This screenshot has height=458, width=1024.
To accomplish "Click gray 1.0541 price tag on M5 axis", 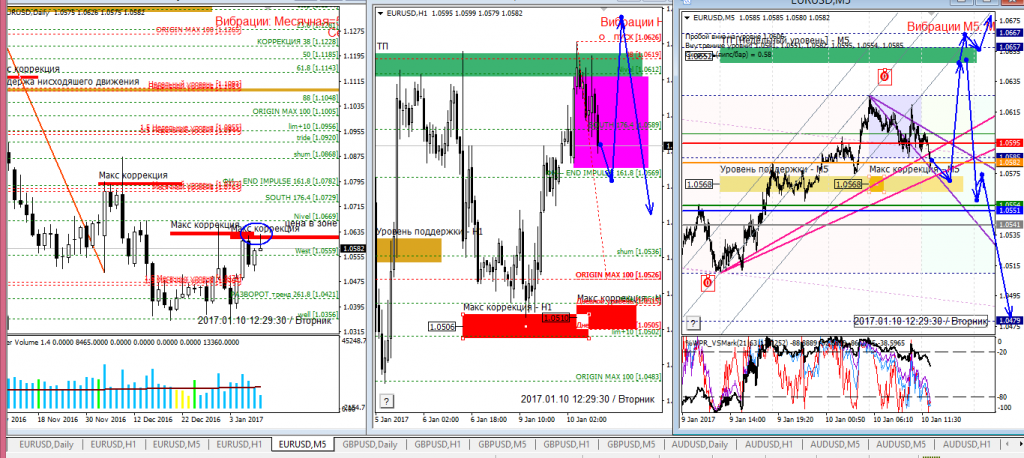I will coord(1008,224).
